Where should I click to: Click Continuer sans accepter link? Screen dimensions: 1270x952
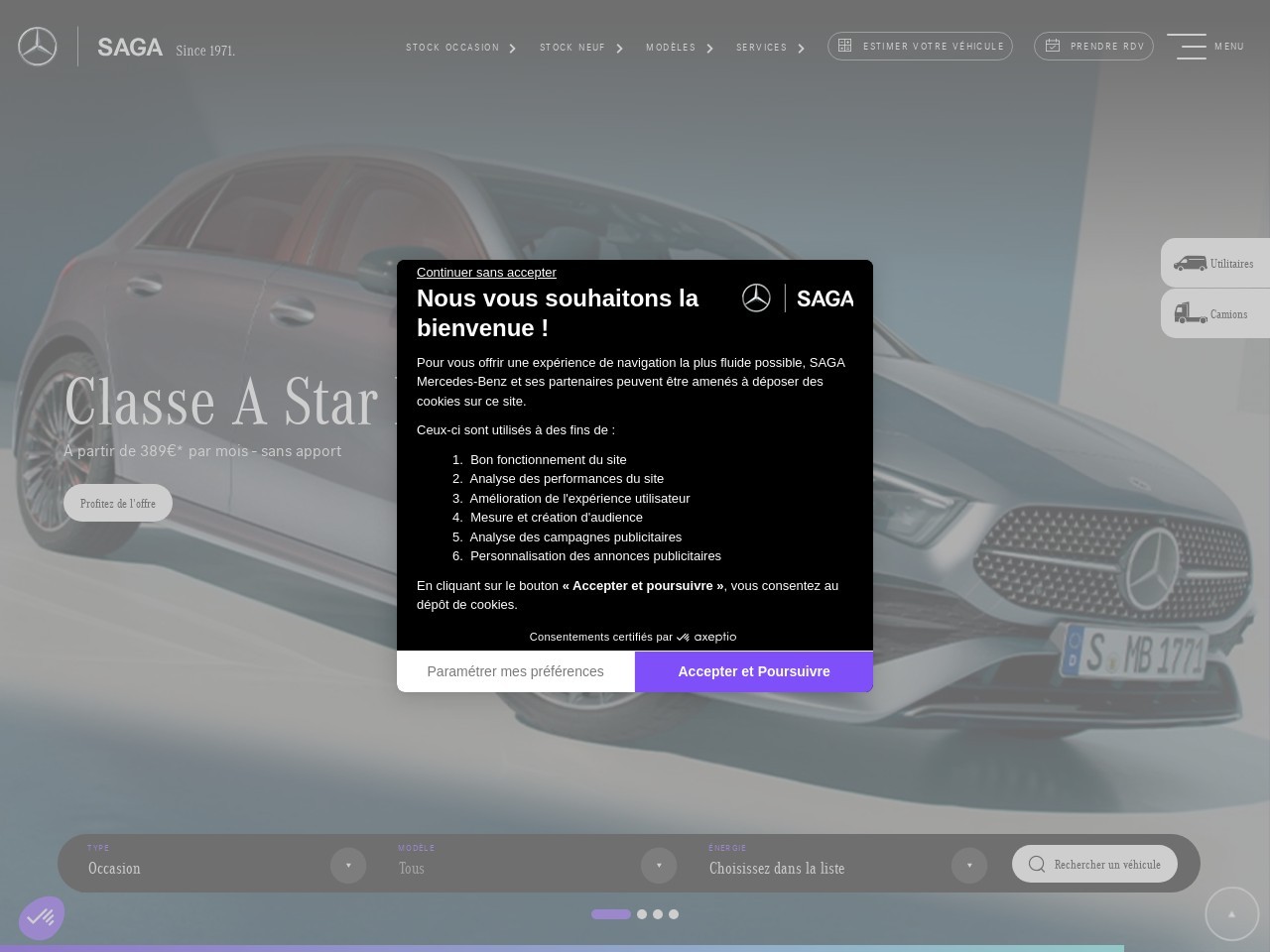point(486,273)
